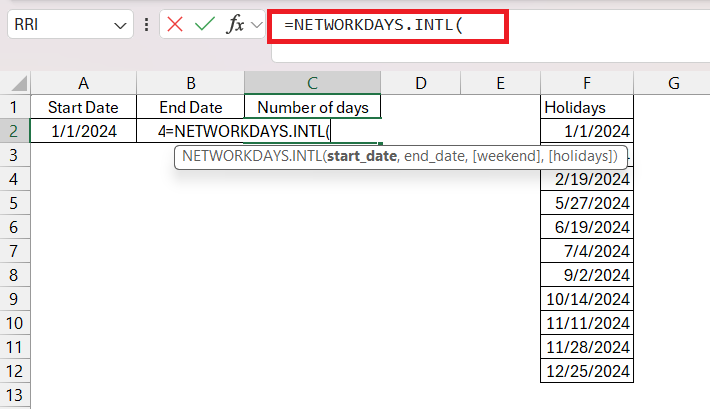Select column A header
The width and height of the screenshot is (710, 409).
click(x=83, y=83)
